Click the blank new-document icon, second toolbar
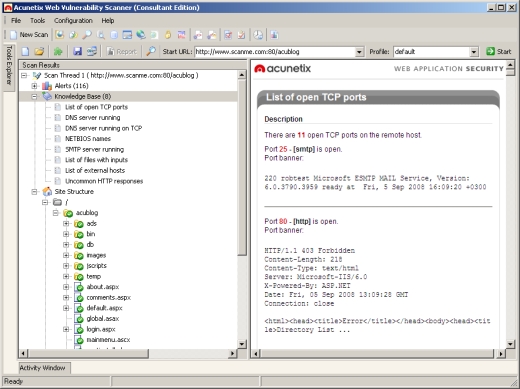This screenshot has width=520, height=389. point(25,51)
